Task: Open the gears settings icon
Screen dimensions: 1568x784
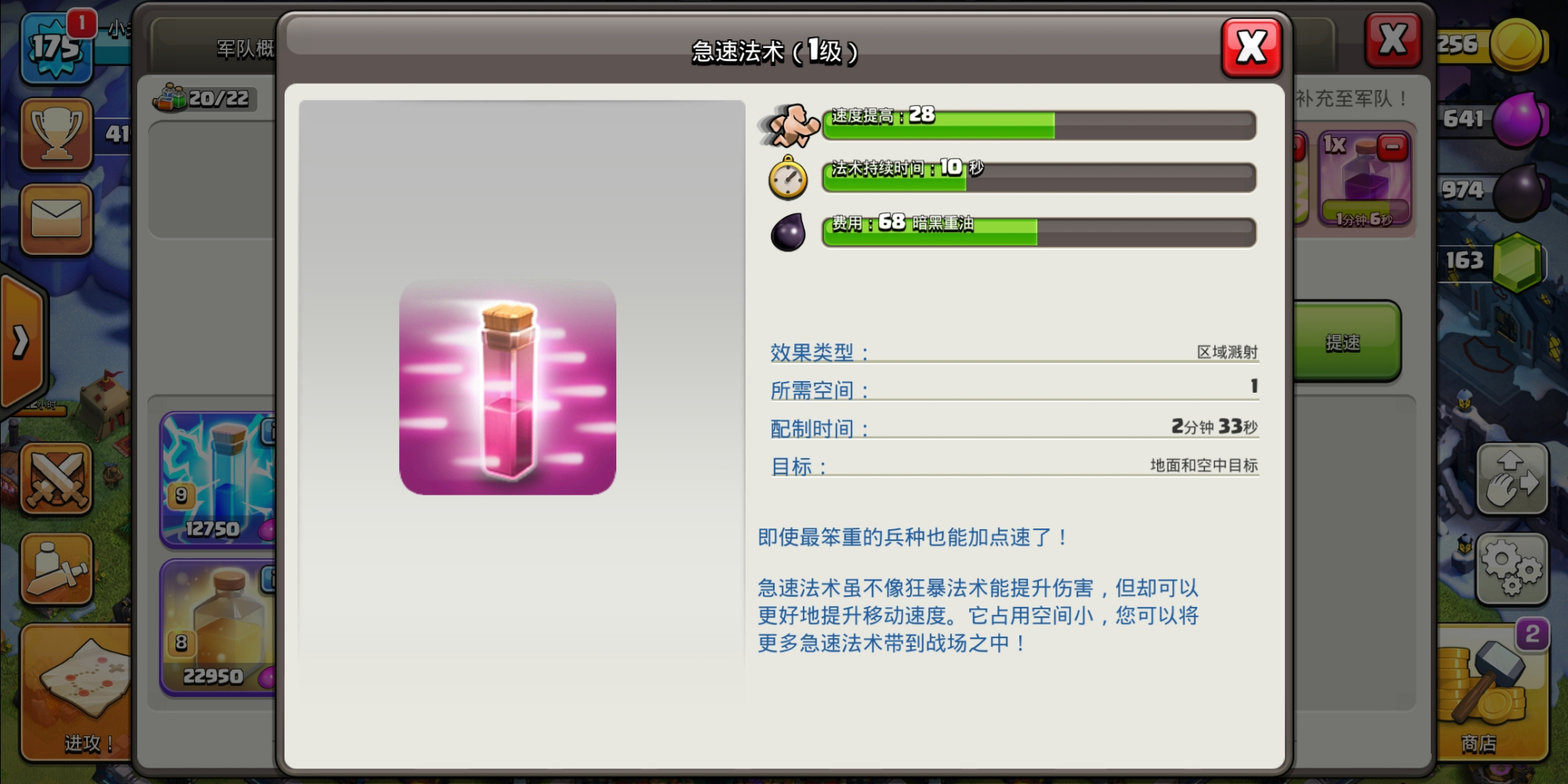Action: coord(1512,568)
